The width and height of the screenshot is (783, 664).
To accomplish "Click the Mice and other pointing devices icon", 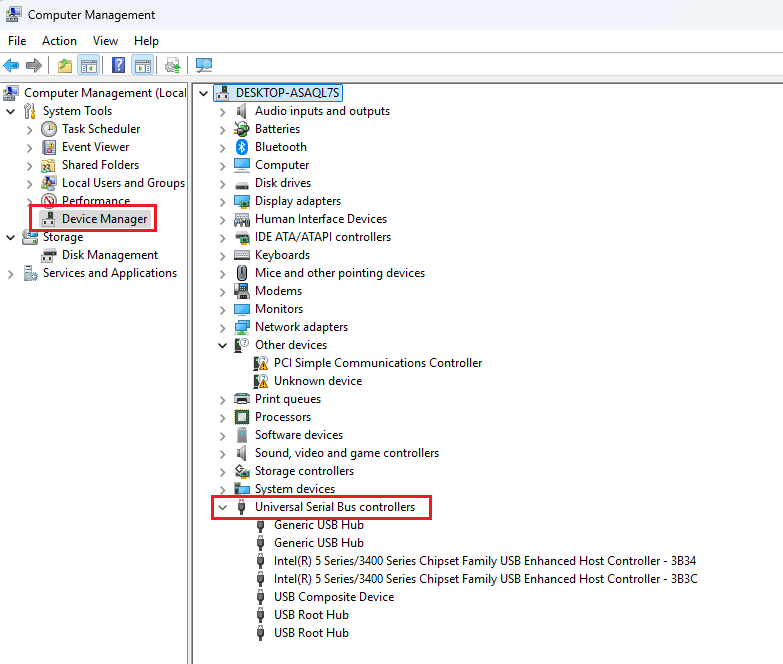I will (242, 273).
